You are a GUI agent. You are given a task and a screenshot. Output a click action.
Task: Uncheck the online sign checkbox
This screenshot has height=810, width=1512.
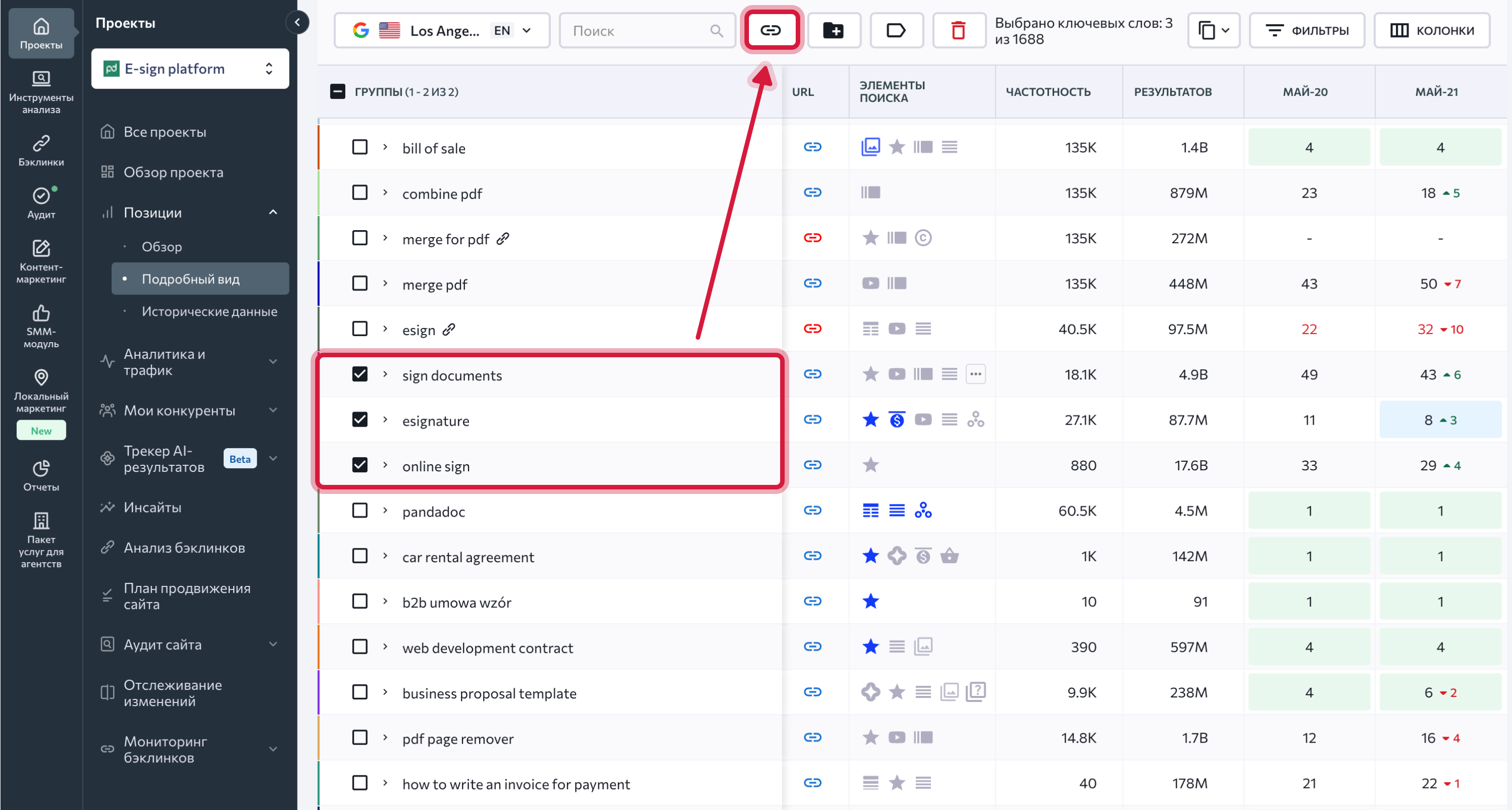pyautogui.click(x=360, y=465)
